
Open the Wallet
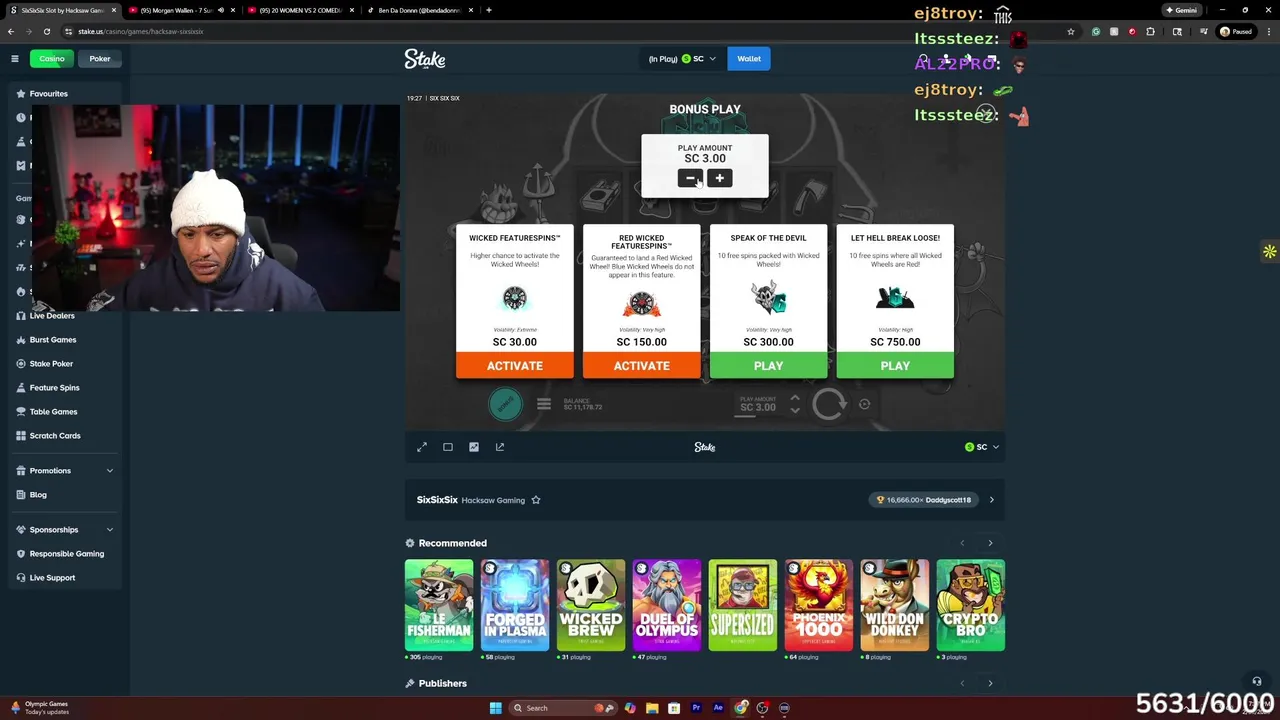tap(749, 59)
